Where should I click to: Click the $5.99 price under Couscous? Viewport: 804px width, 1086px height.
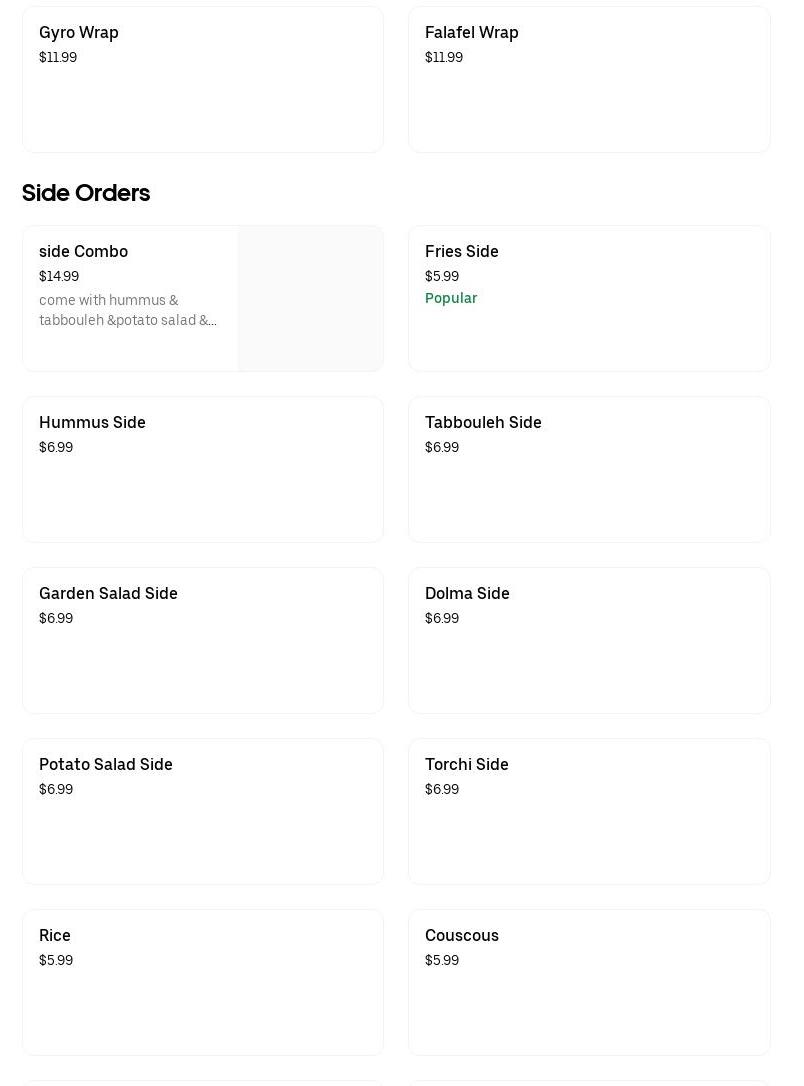point(442,960)
